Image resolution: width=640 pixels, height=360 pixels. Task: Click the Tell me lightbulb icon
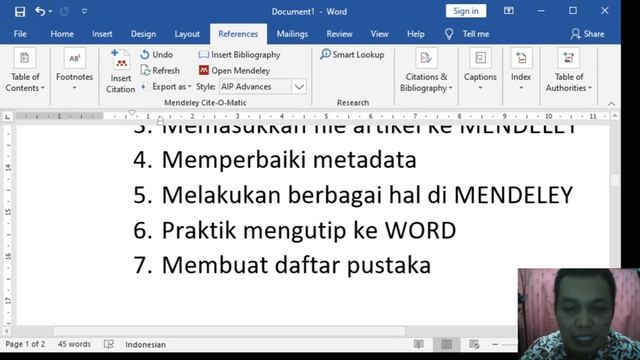449,34
